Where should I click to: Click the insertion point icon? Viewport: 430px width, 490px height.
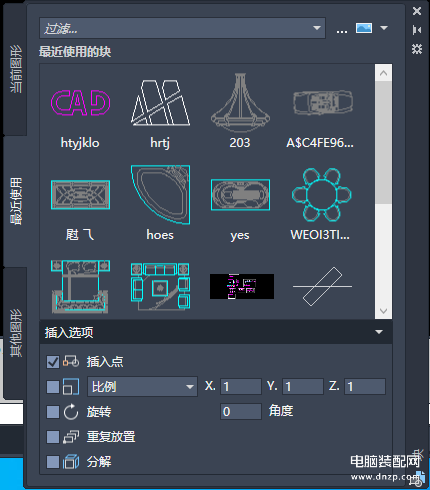(x=71, y=361)
